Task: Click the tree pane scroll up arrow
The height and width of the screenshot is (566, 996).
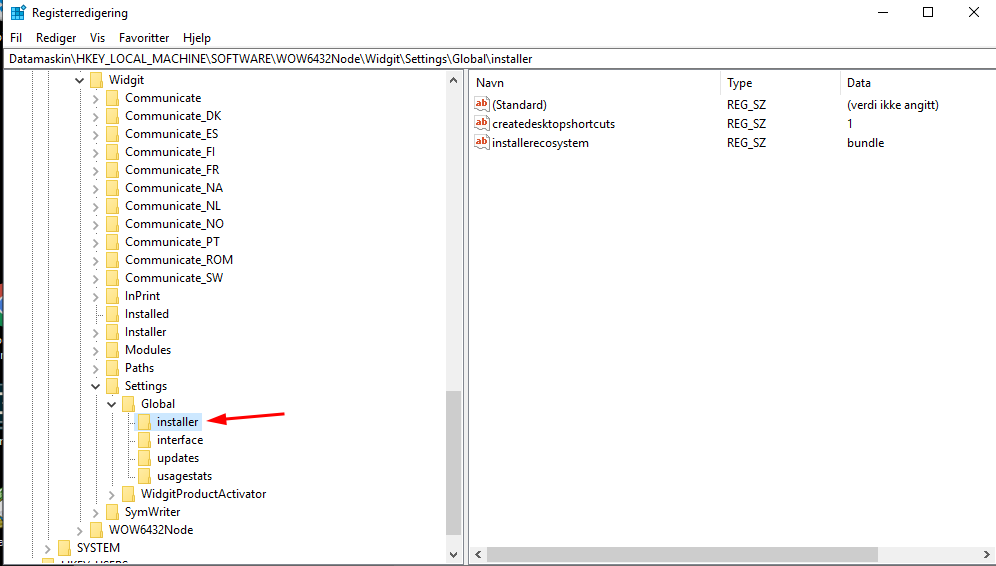Action: (453, 81)
